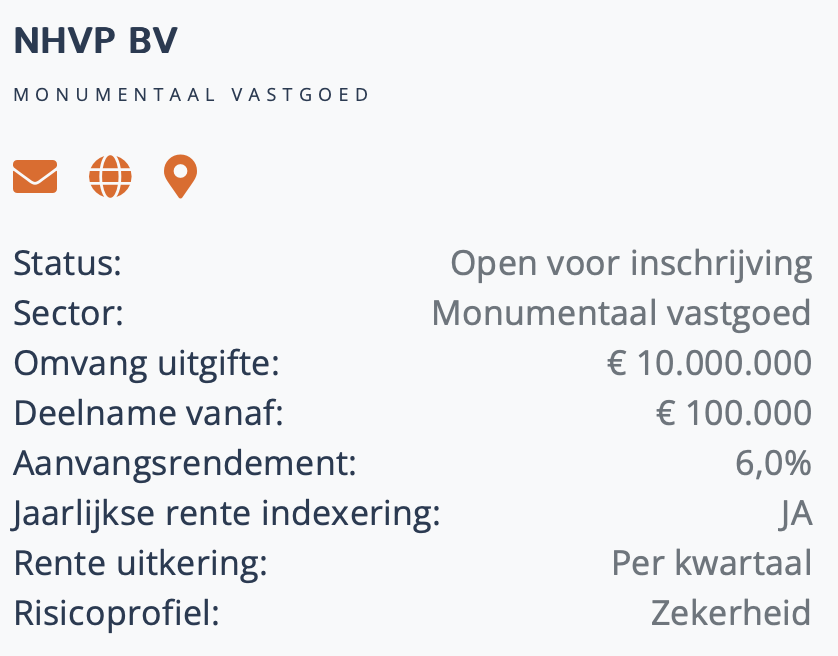Viewport: 838px width, 656px height.
Task: Select the € 10.000.000 amount
Action: (709, 364)
